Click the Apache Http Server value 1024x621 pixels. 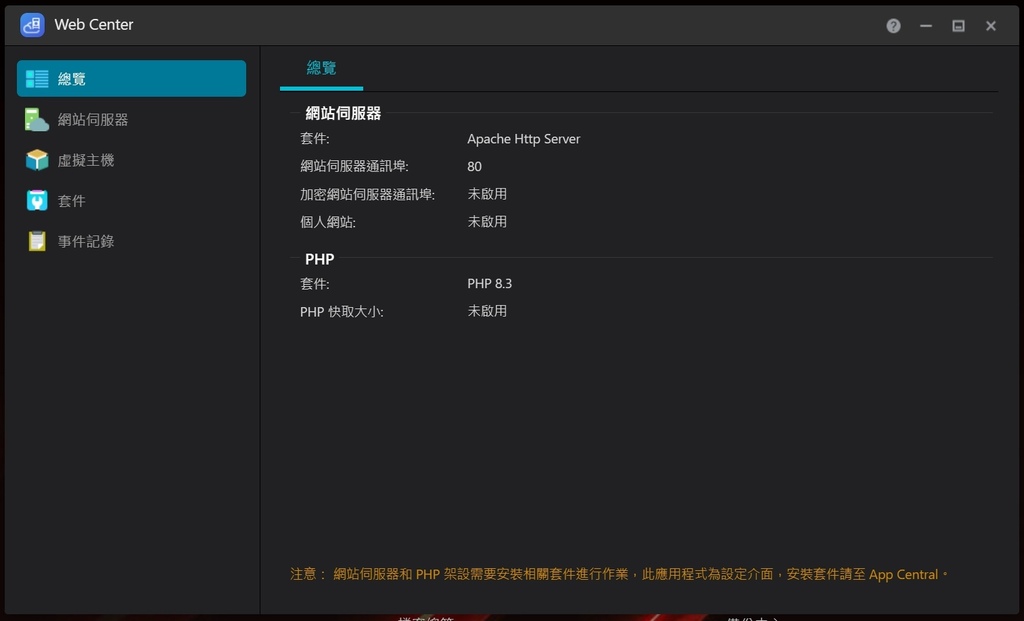coord(524,138)
